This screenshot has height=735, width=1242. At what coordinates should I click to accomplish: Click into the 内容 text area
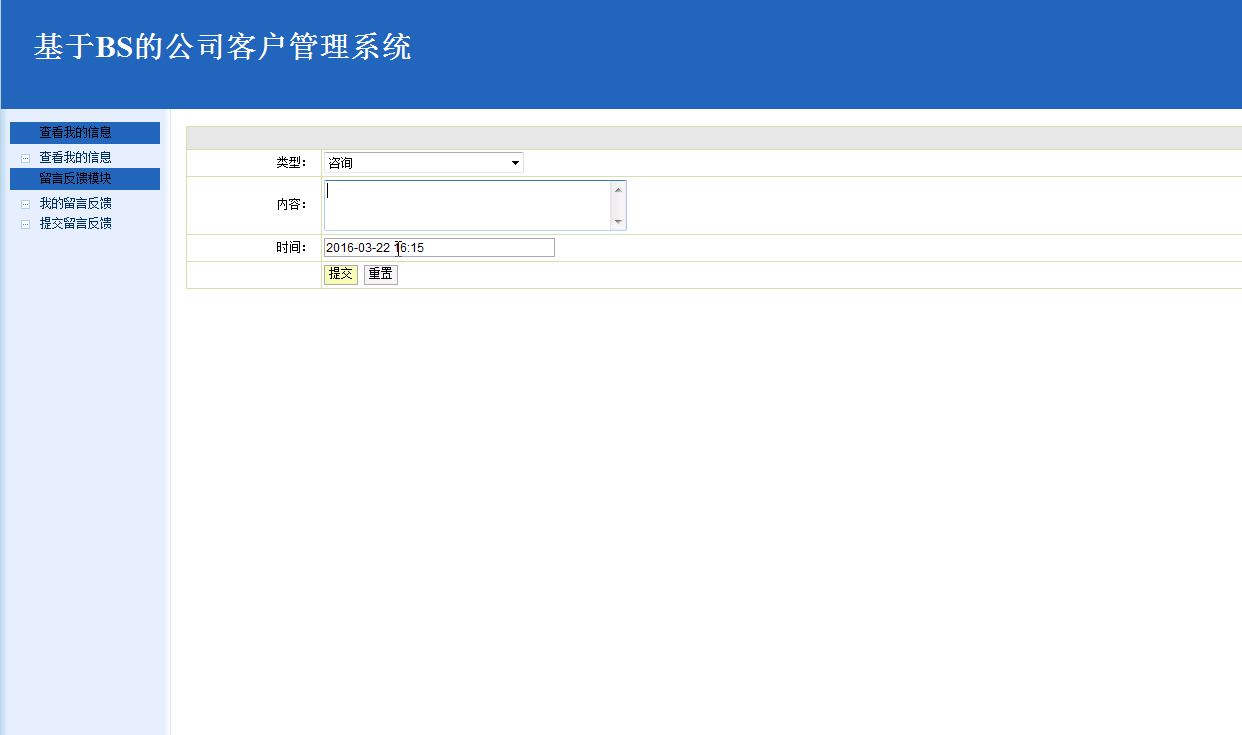pos(468,205)
